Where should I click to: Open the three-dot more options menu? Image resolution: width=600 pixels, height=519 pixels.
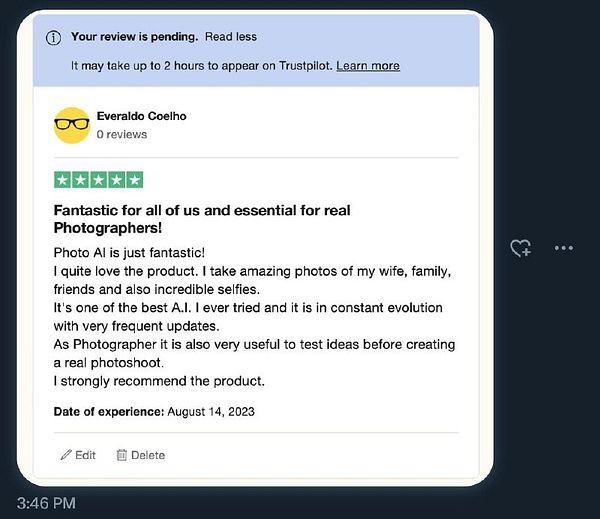[x=564, y=248]
